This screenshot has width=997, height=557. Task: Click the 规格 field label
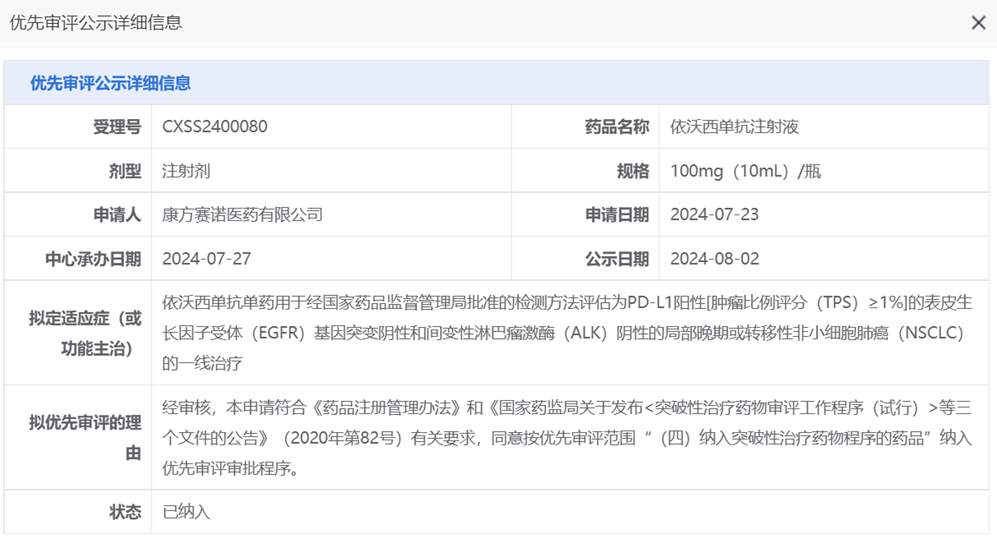tap(633, 171)
